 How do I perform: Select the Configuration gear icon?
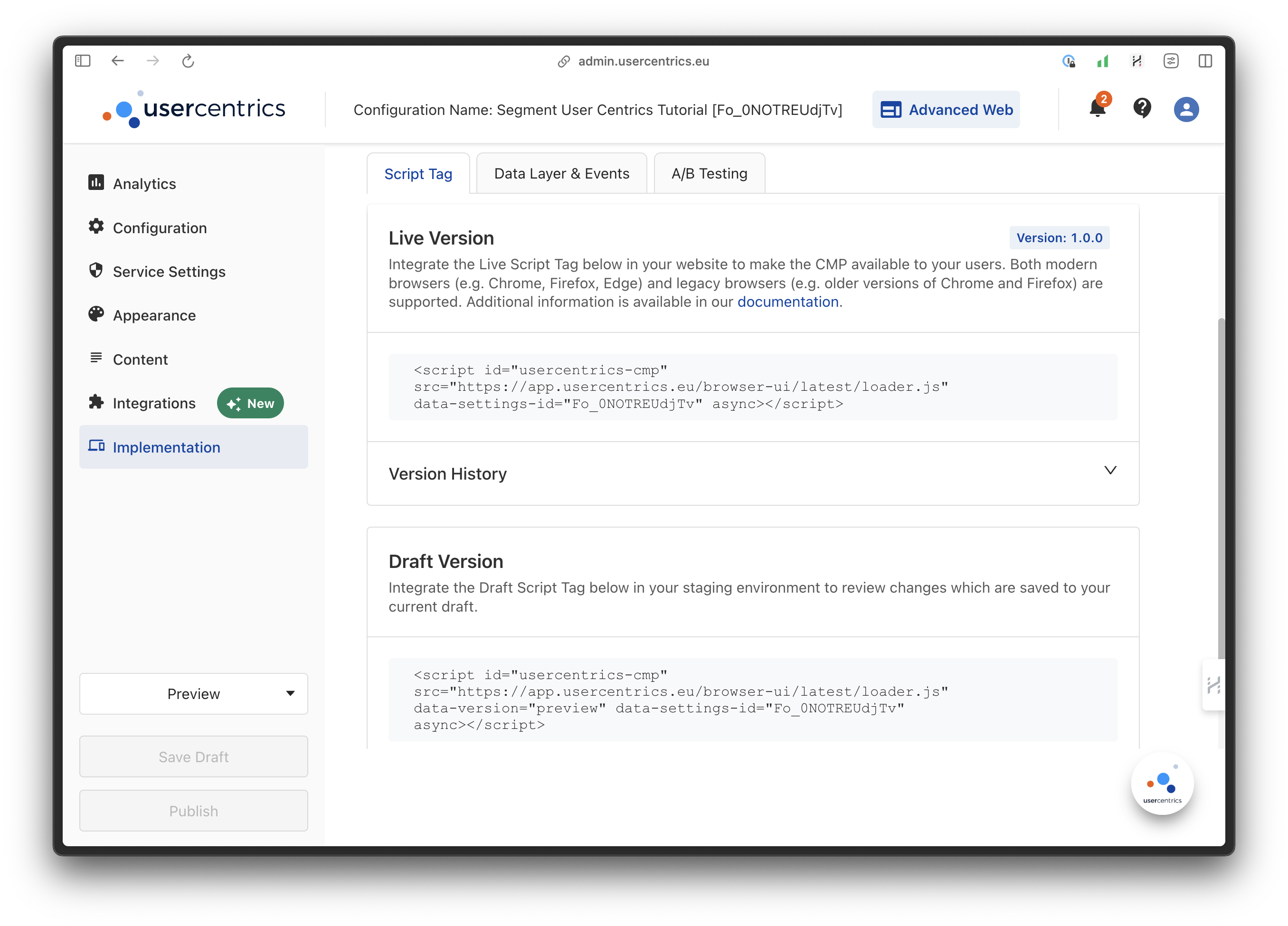click(96, 227)
